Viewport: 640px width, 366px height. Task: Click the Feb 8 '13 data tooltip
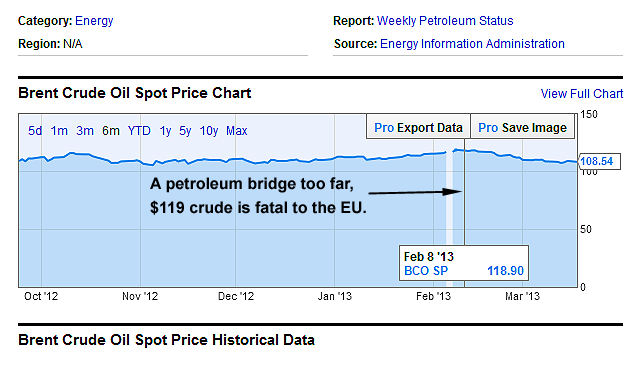[x=464, y=263]
